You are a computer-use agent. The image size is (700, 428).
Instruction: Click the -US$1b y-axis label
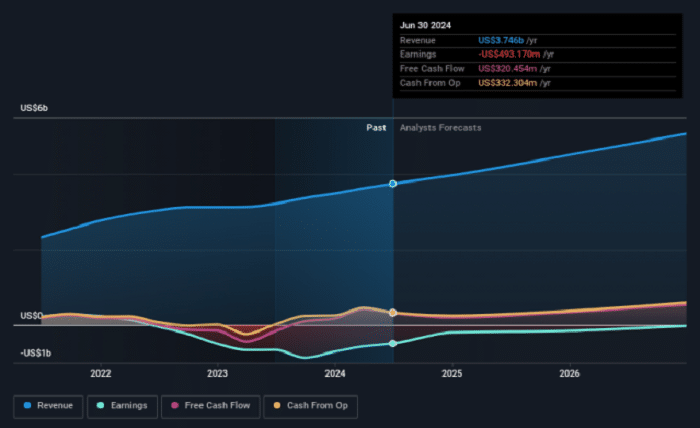[36, 353]
